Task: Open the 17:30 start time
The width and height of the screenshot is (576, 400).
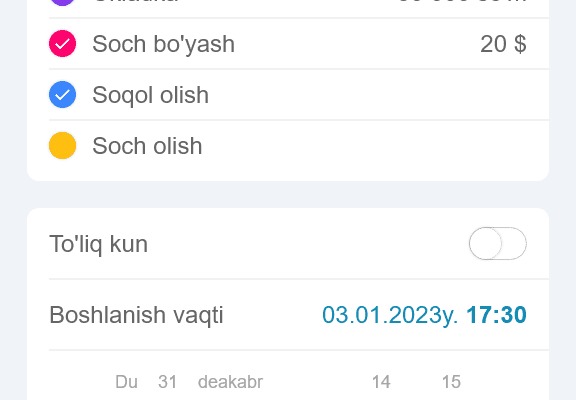Action: pyautogui.click(x=496, y=315)
